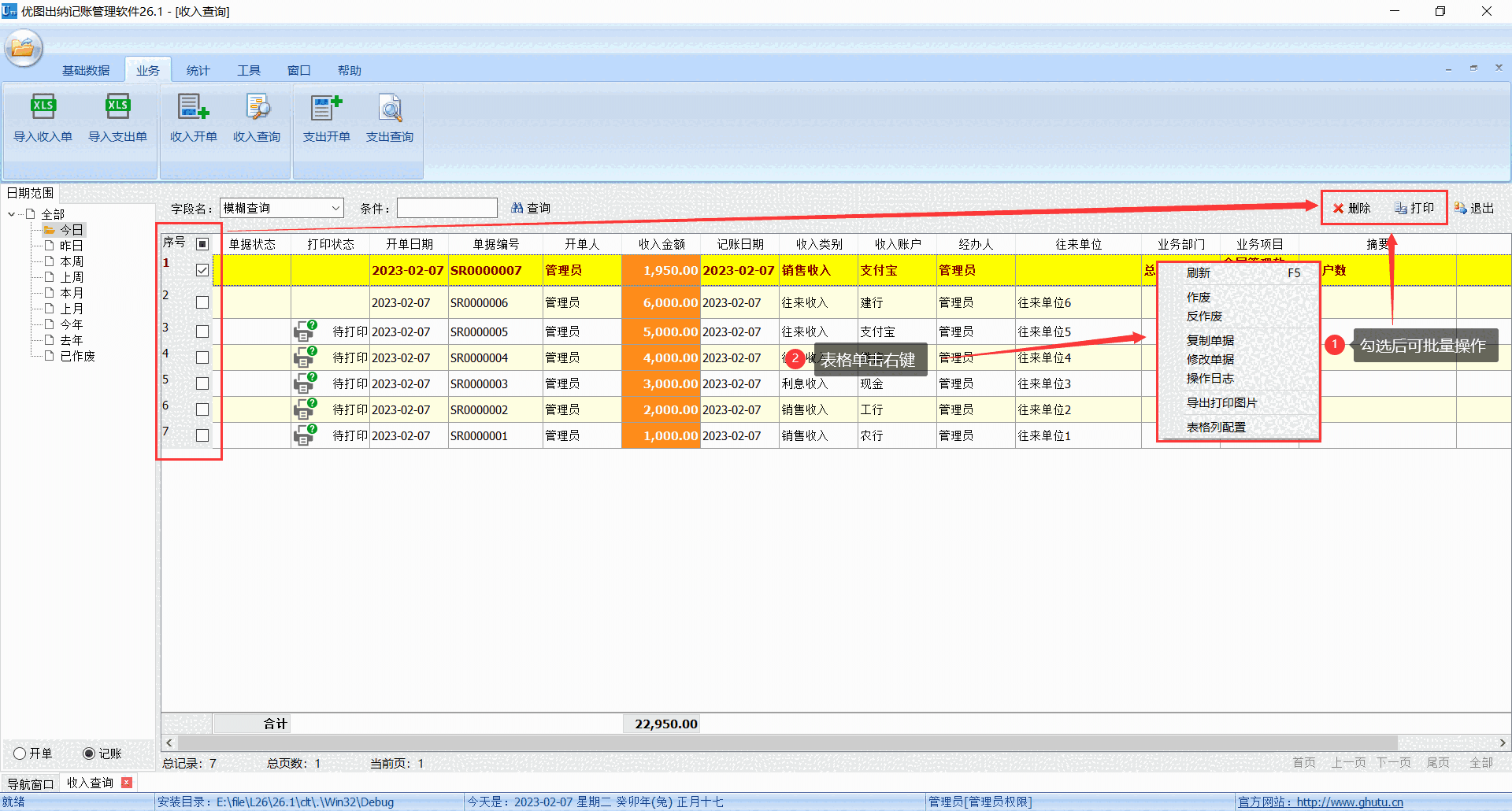Click the application folder logo button
Viewport: 1512px width, 811px height.
pos(23,49)
